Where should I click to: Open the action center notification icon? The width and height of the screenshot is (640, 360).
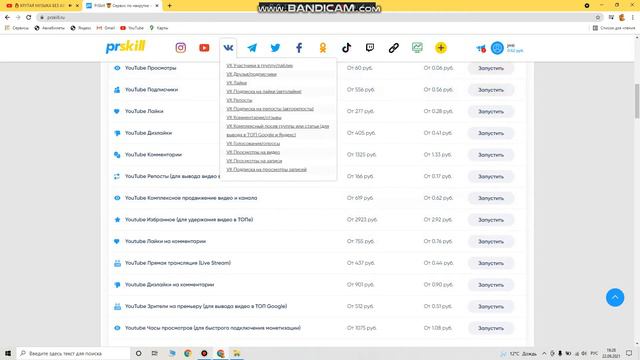(629, 353)
